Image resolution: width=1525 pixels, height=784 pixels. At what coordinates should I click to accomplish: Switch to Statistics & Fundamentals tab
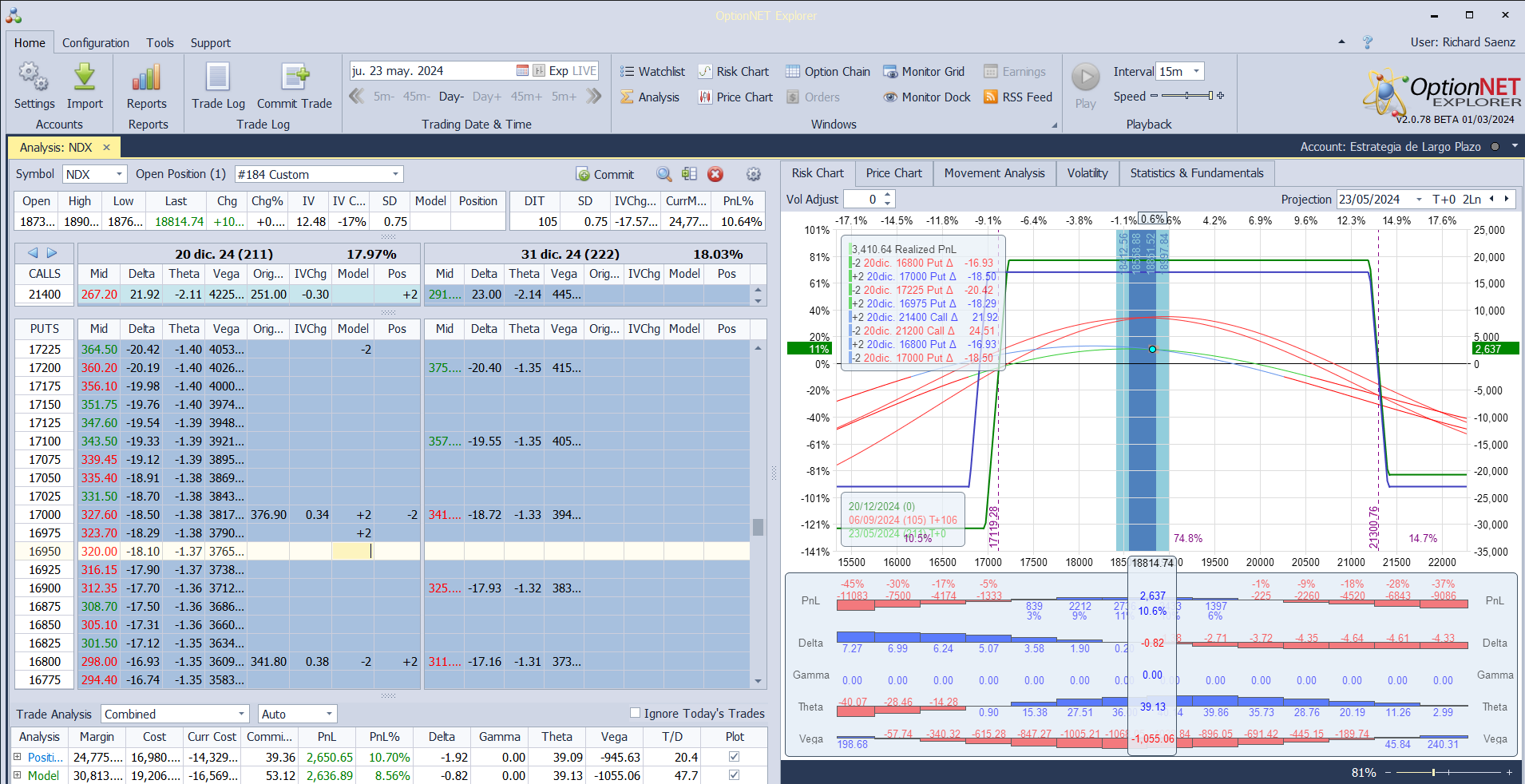1197,173
